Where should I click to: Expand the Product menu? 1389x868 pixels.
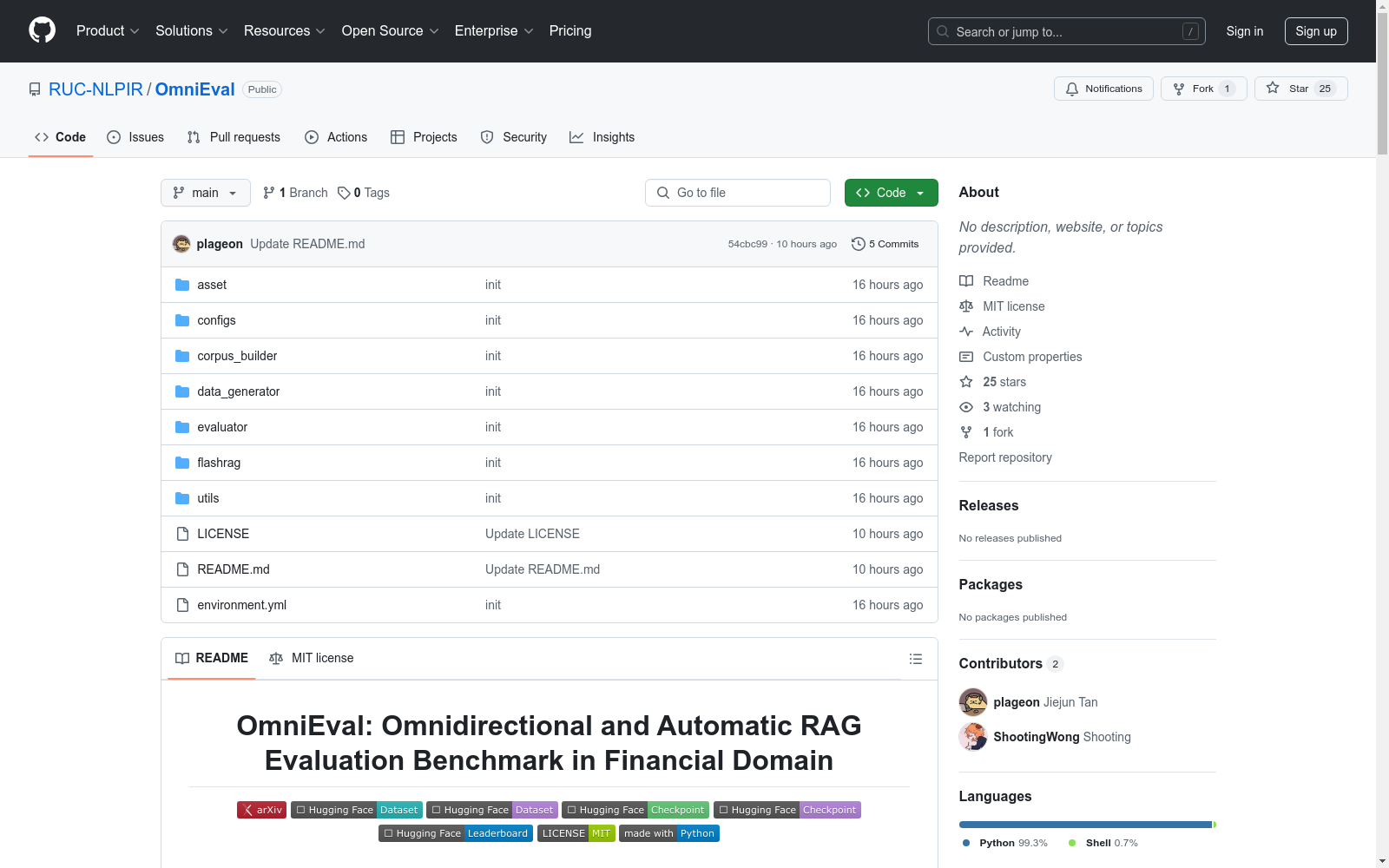point(108,31)
